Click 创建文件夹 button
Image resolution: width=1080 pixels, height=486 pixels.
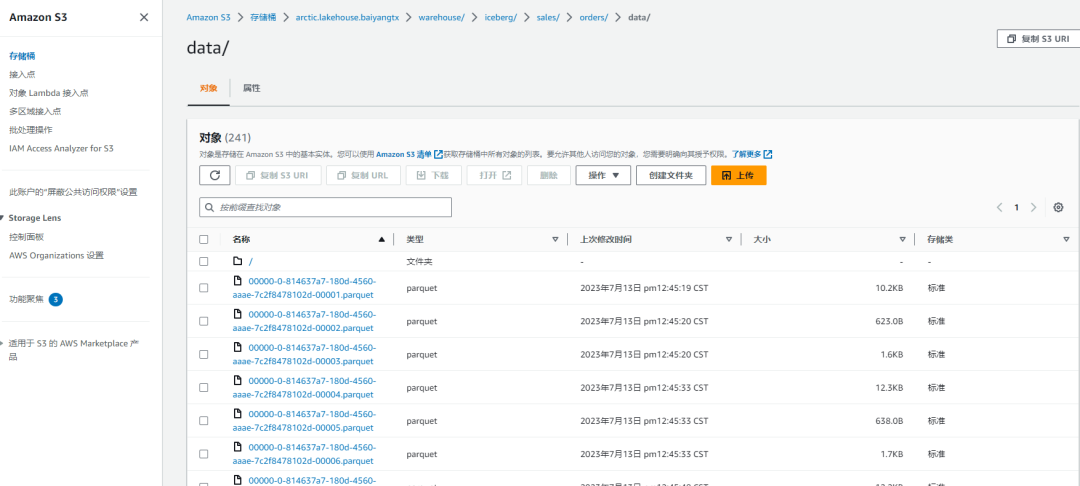point(671,176)
